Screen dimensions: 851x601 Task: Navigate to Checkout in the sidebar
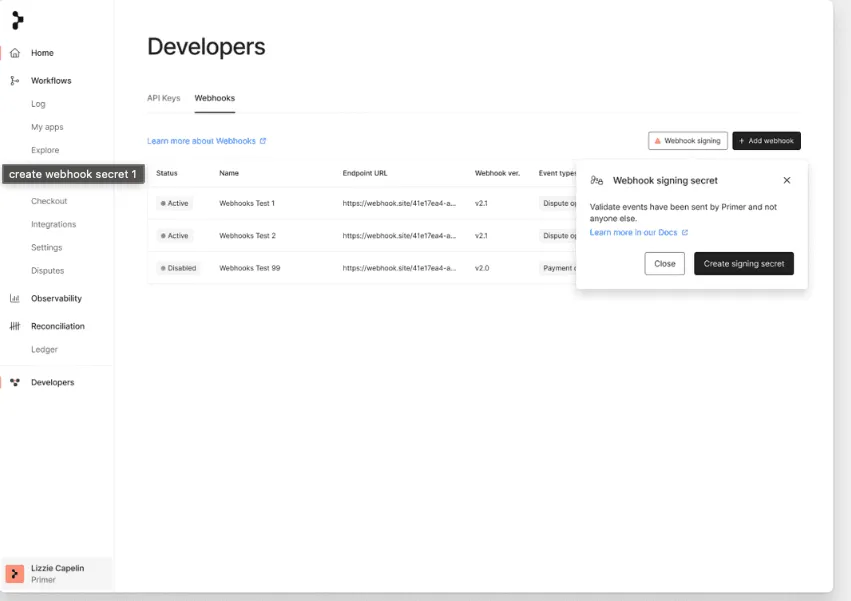point(49,201)
